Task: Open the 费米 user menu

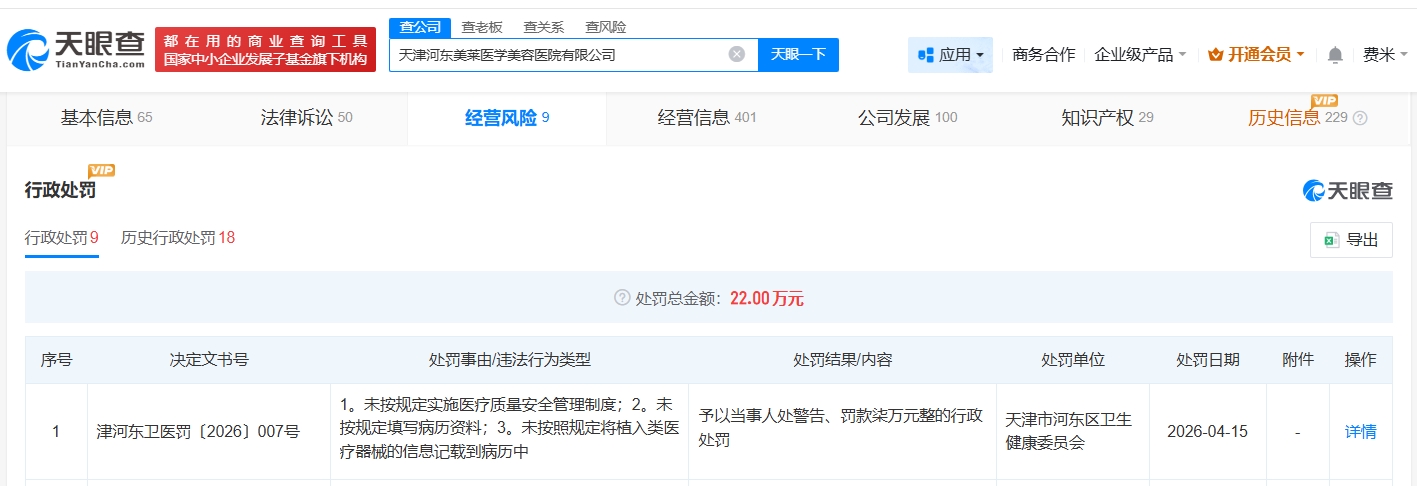Action: pos(1385,54)
